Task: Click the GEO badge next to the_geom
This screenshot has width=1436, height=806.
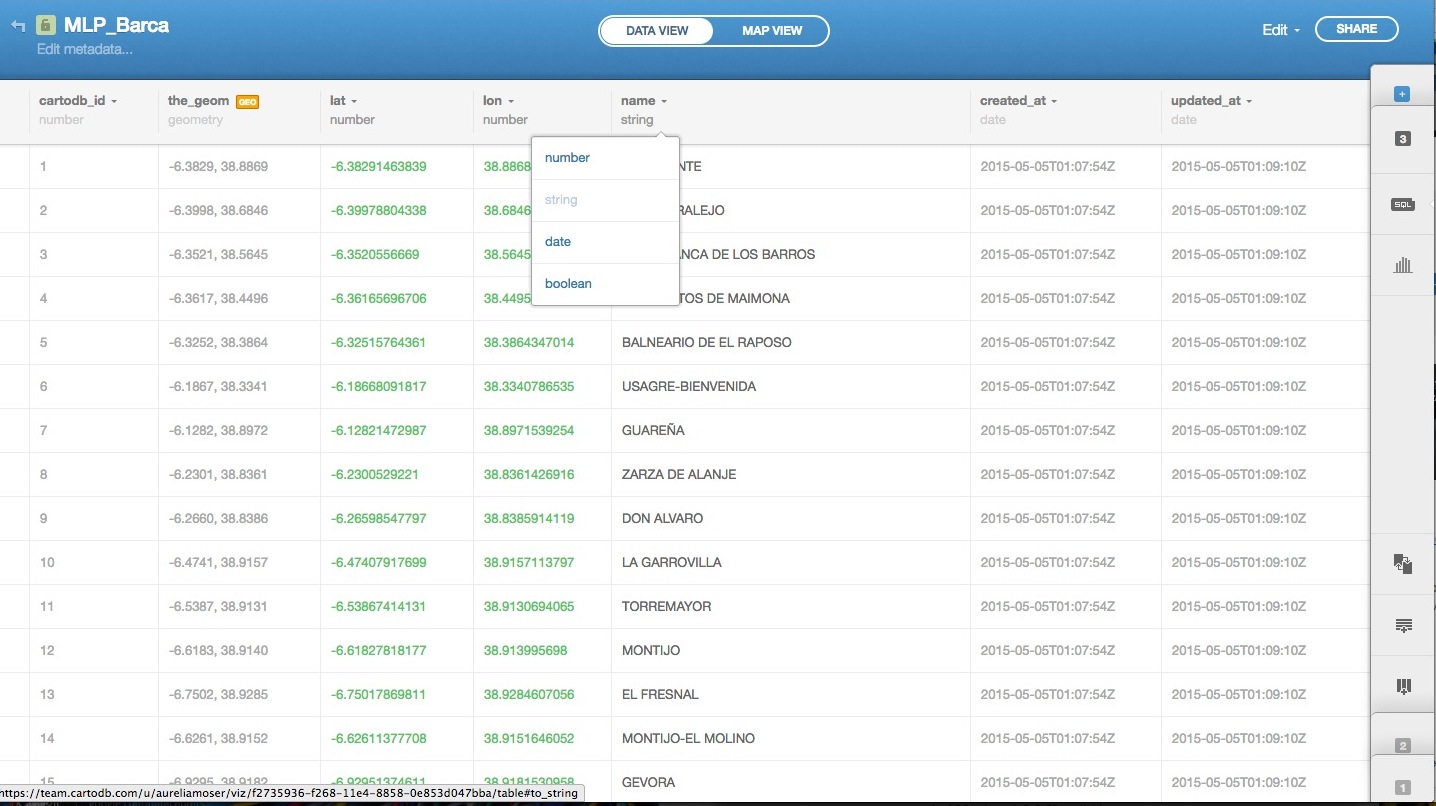Action: (x=247, y=101)
